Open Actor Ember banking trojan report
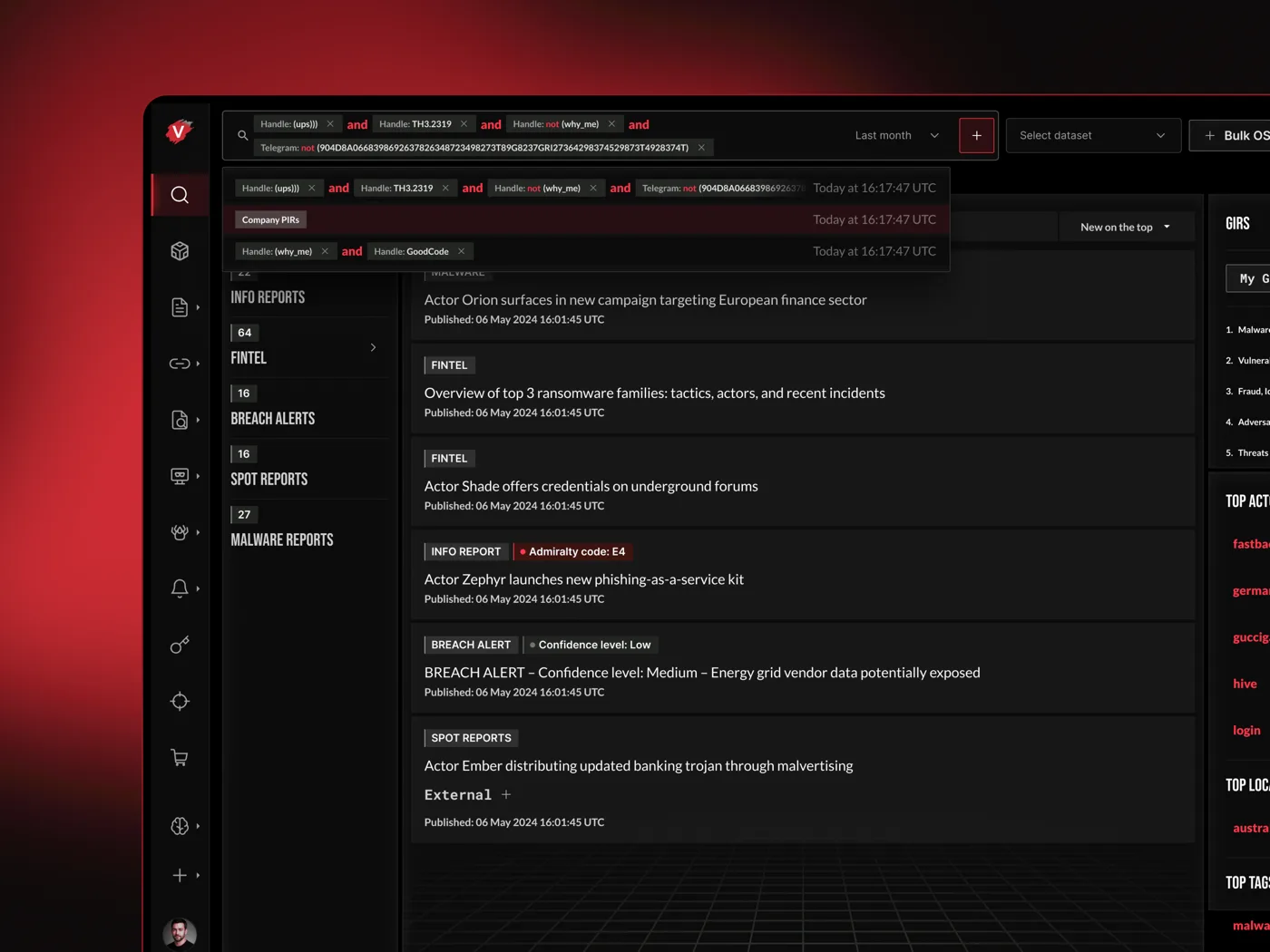Image resolution: width=1270 pixels, height=952 pixels. pos(639,766)
